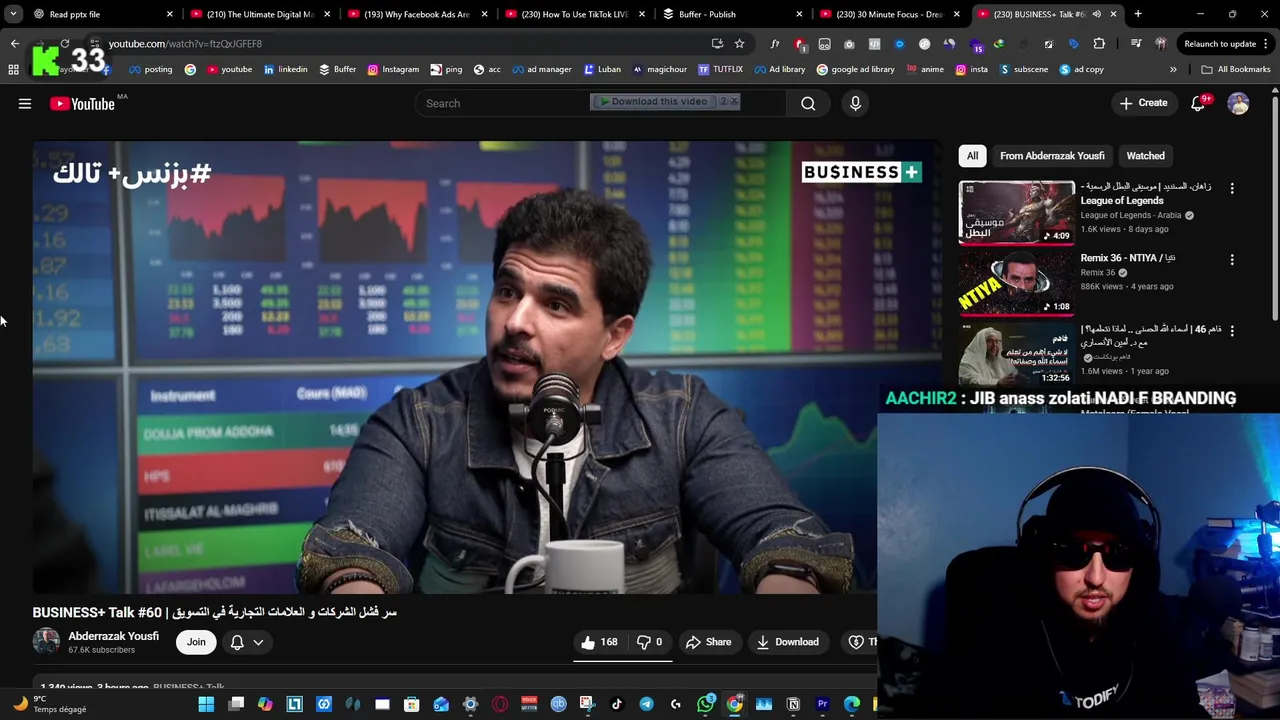Open options for Remix 36 NTIYA video
The width and height of the screenshot is (1280, 720).
tap(1232, 259)
